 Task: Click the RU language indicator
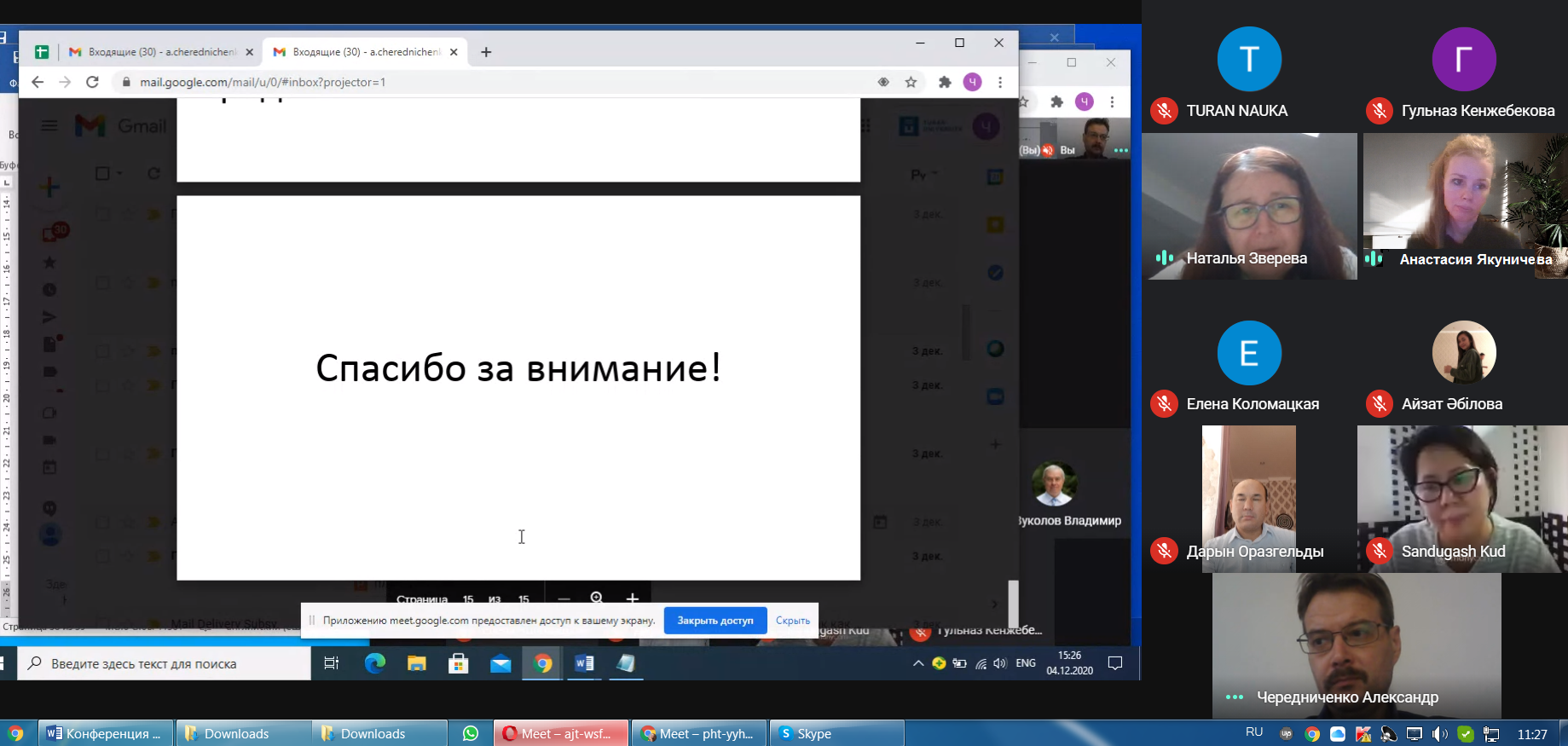[1254, 732]
